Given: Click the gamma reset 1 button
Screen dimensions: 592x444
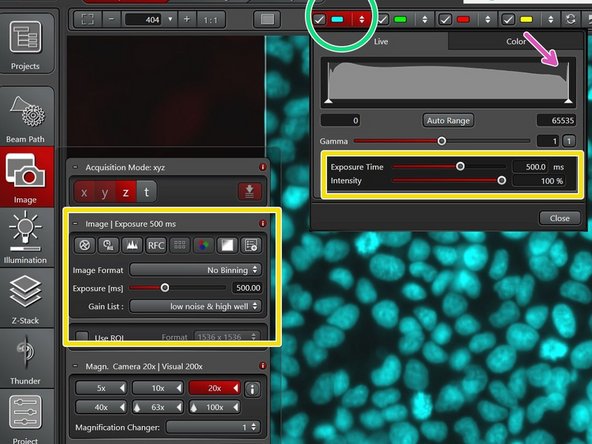Looking at the screenshot, I should coord(569,141).
